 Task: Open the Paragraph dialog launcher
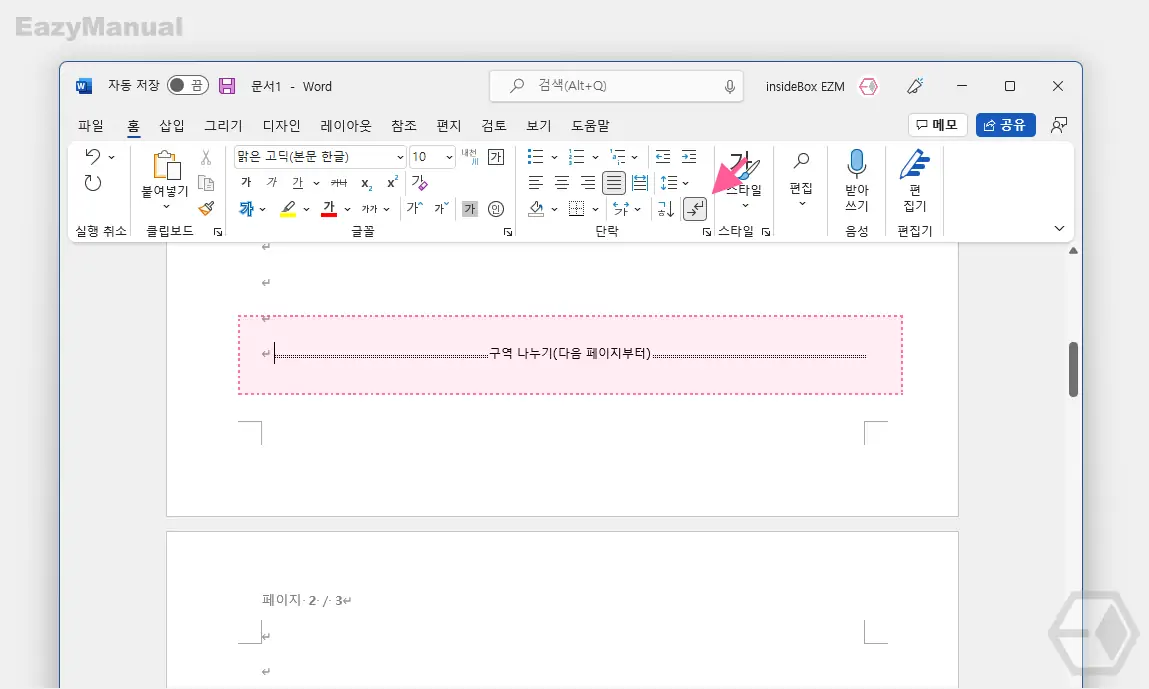point(706,232)
